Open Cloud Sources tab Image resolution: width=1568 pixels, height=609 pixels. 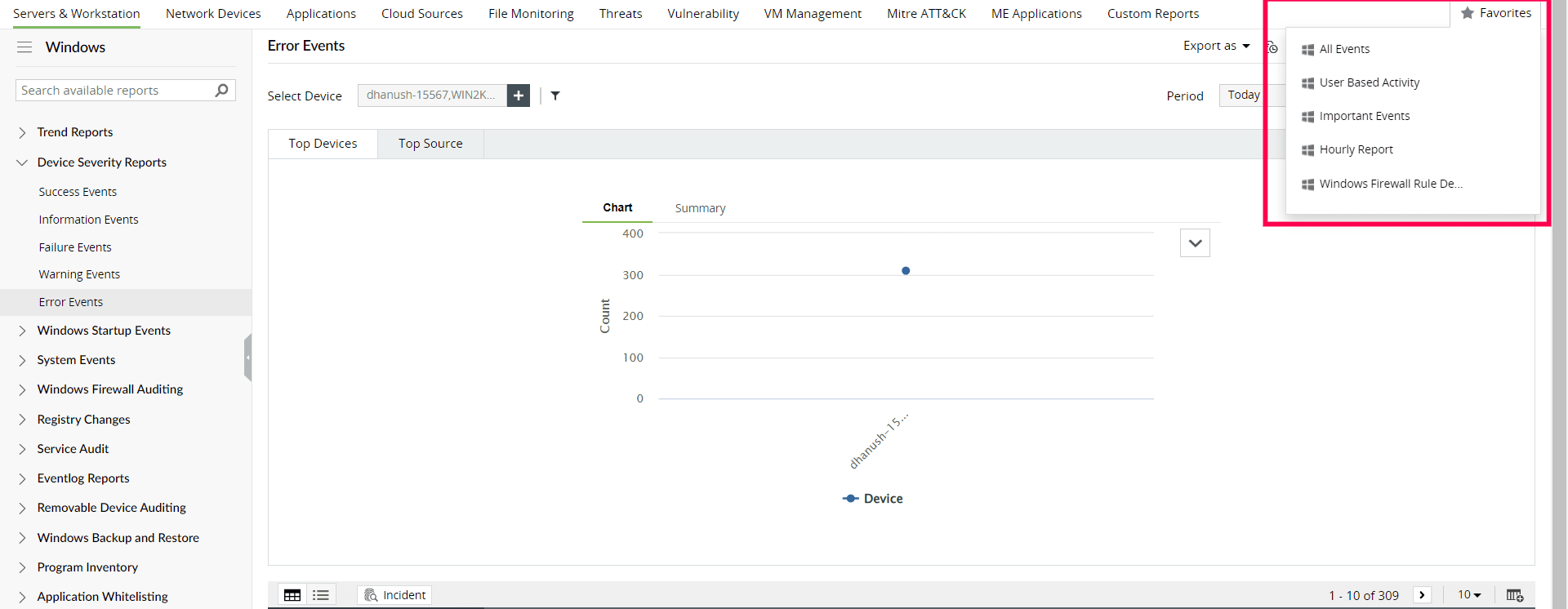click(x=422, y=14)
